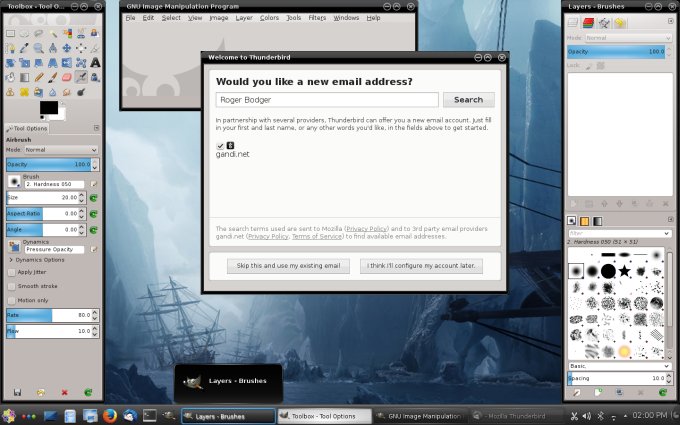Enable Apply Jitter checkbox
This screenshot has height=425, width=680.
pos(12,272)
